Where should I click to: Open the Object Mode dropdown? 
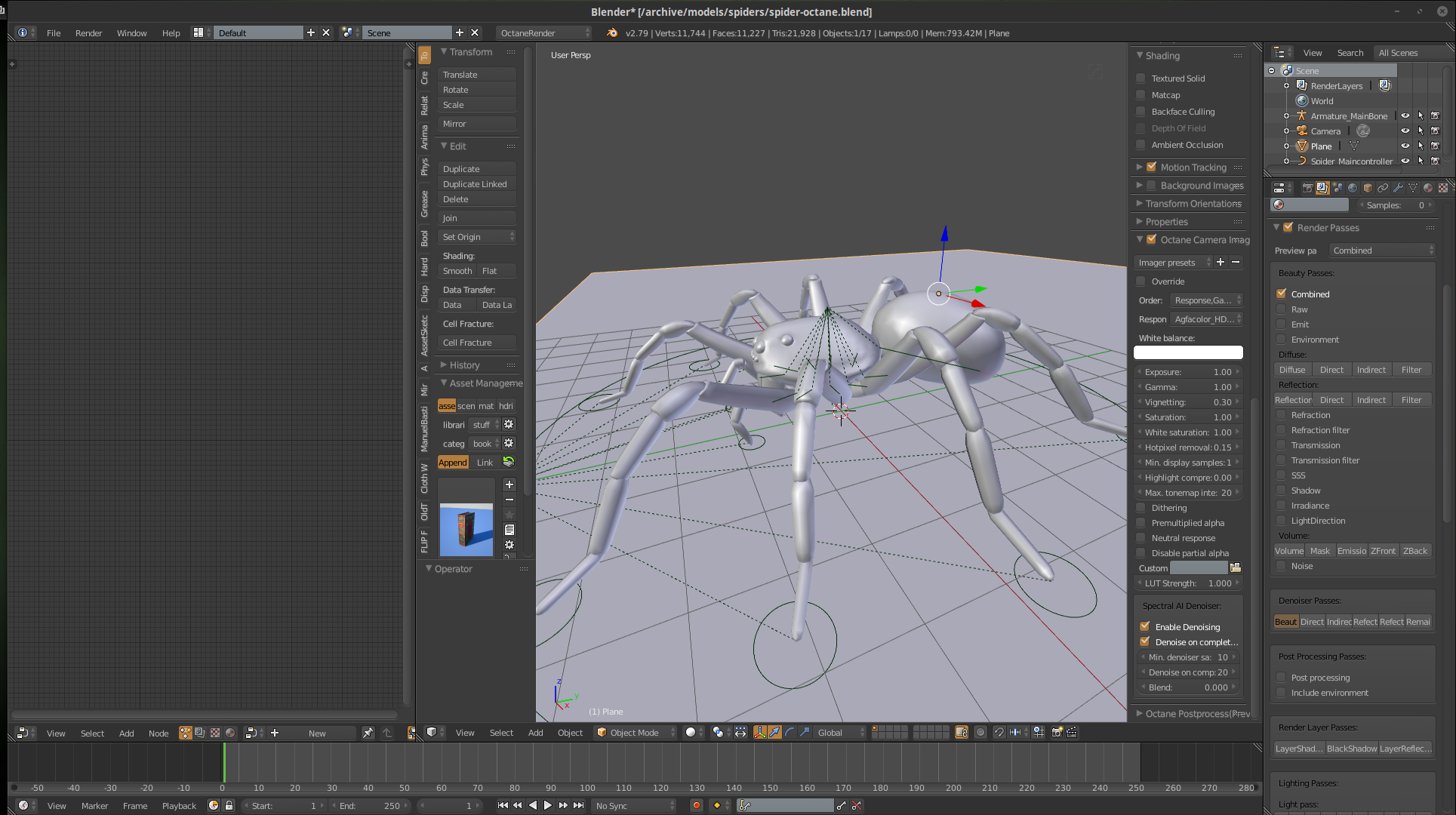(635, 732)
